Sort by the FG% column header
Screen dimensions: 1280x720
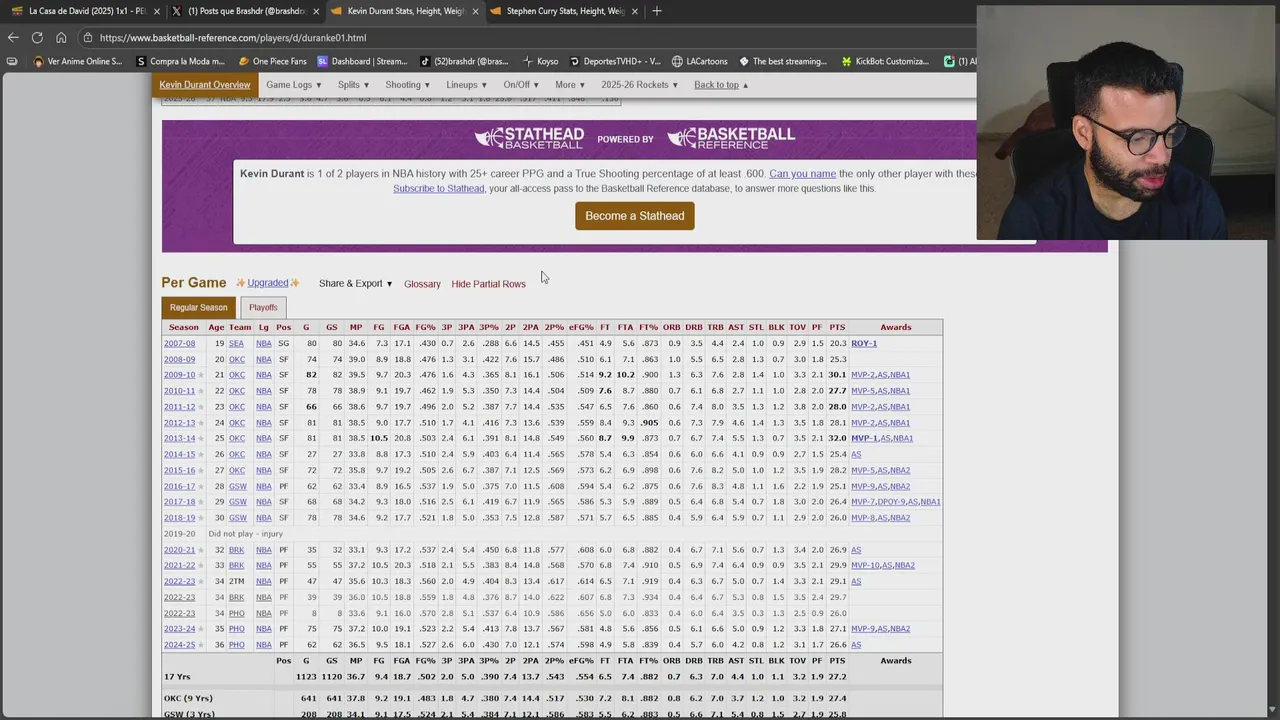tap(425, 327)
